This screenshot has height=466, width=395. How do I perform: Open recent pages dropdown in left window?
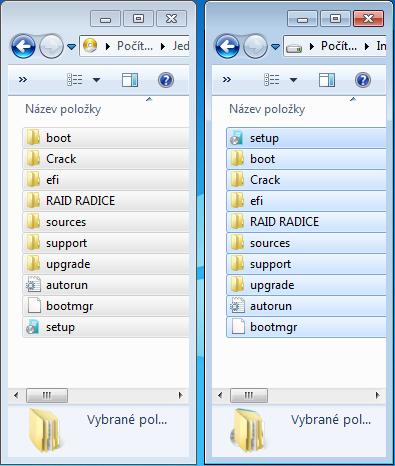tap(71, 47)
